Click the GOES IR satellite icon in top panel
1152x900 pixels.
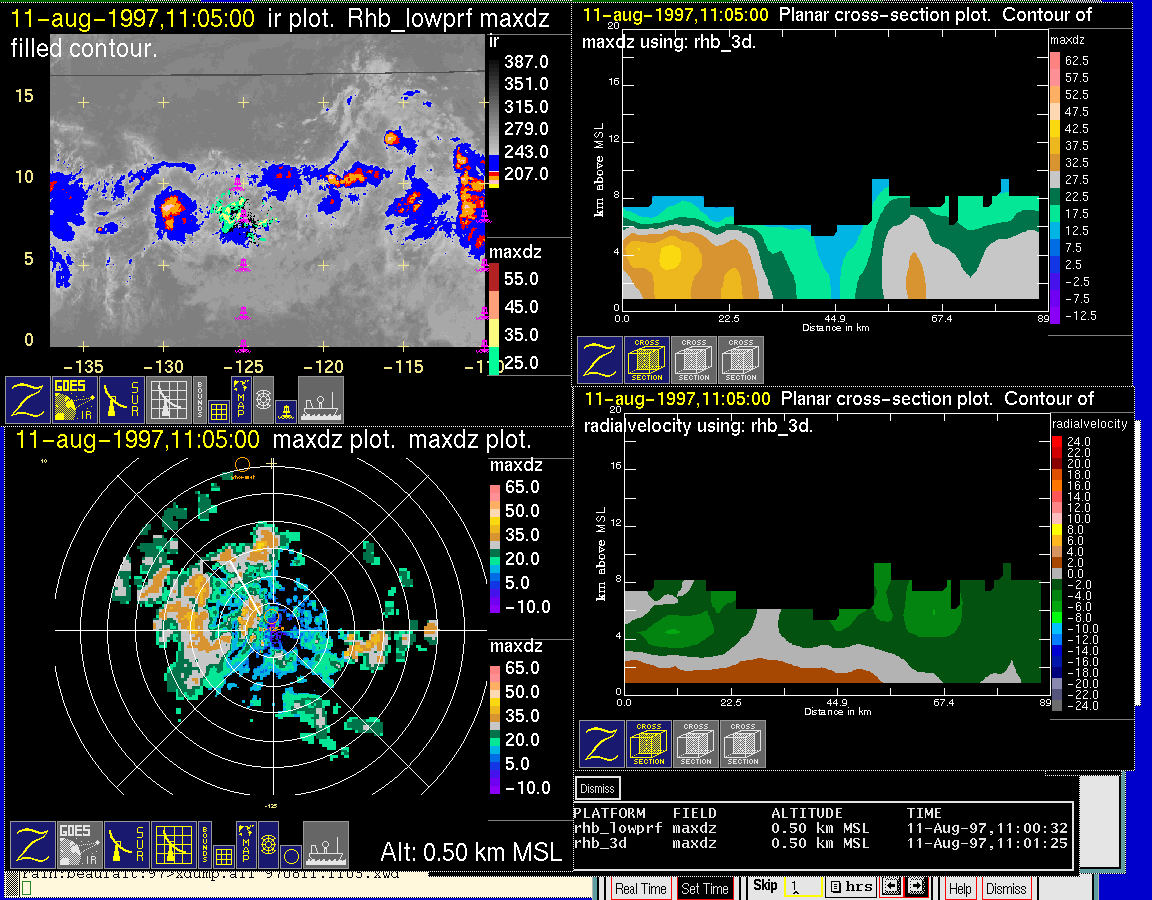tap(75, 399)
